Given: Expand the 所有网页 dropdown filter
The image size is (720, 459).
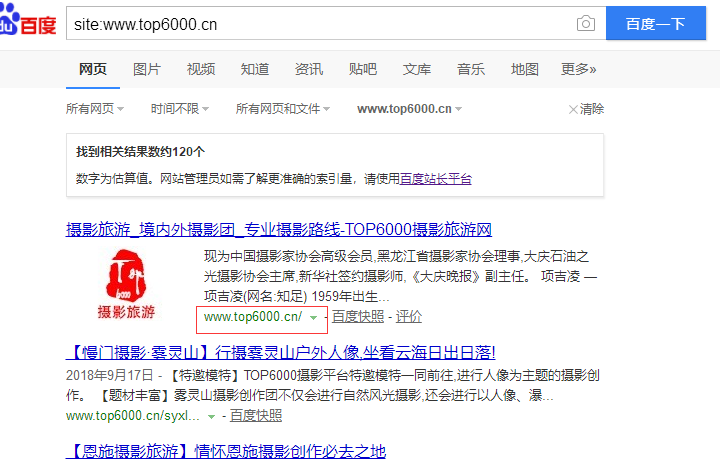Looking at the screenshot, I should coord(95,108).
